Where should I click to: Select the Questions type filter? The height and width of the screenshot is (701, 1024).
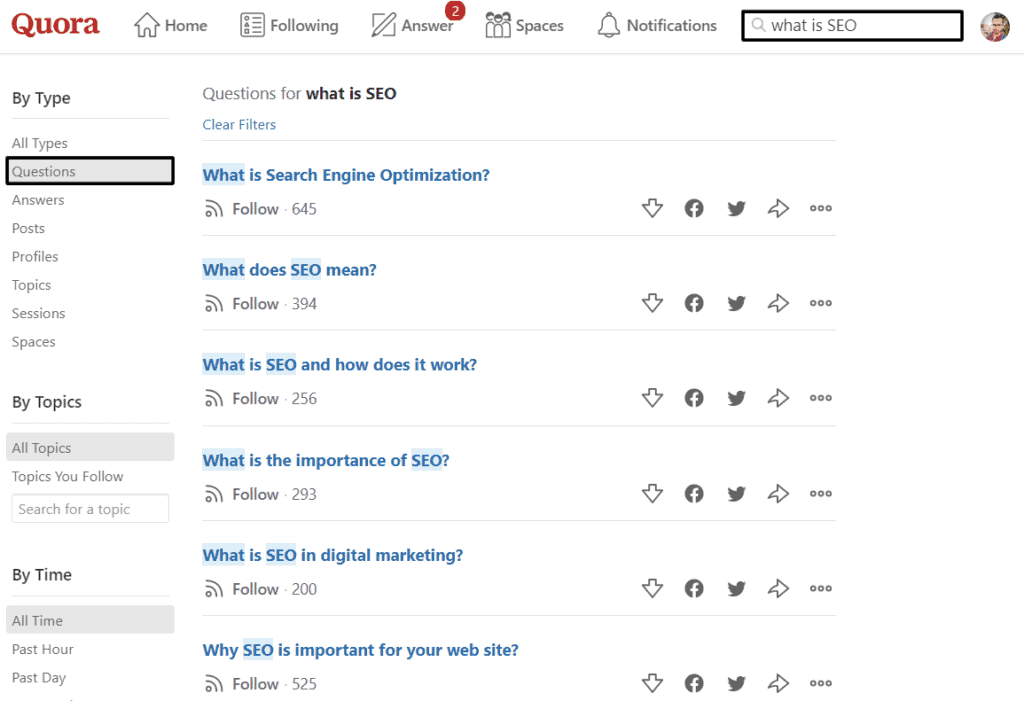tap(90, 171)
